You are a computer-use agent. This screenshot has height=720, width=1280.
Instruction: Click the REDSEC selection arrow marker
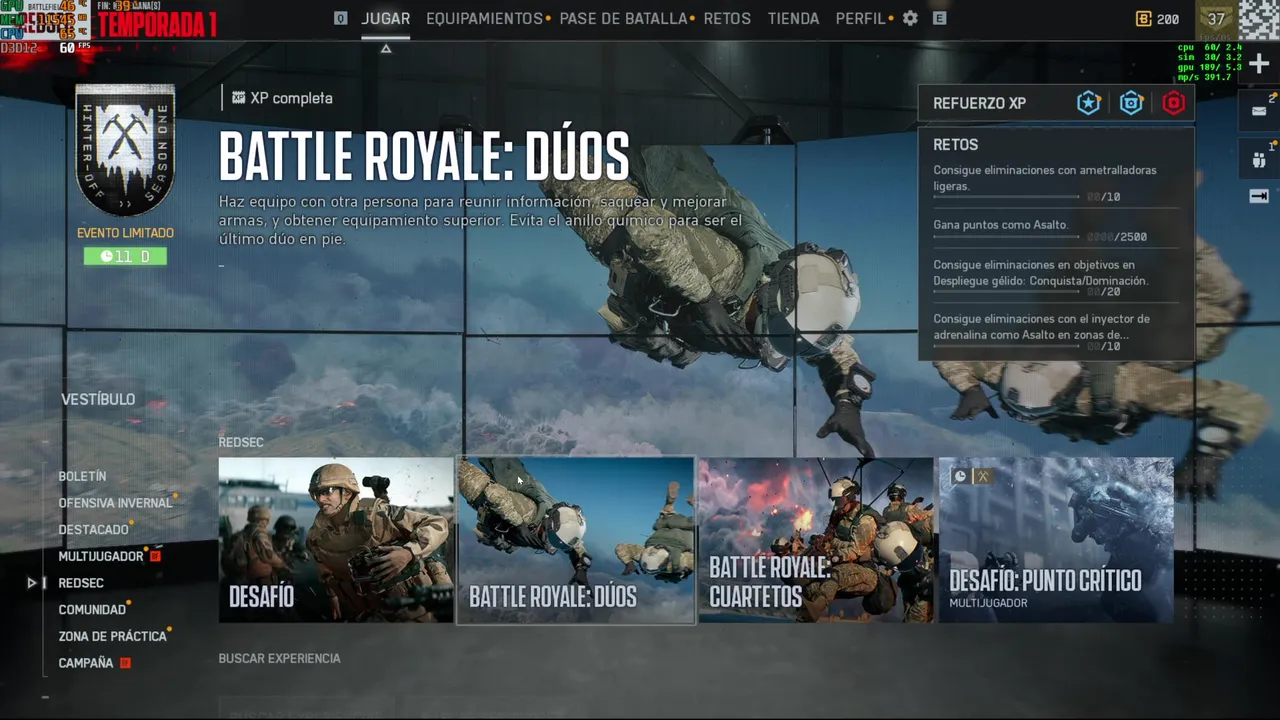pyautogui.click(x=32, y=583)
